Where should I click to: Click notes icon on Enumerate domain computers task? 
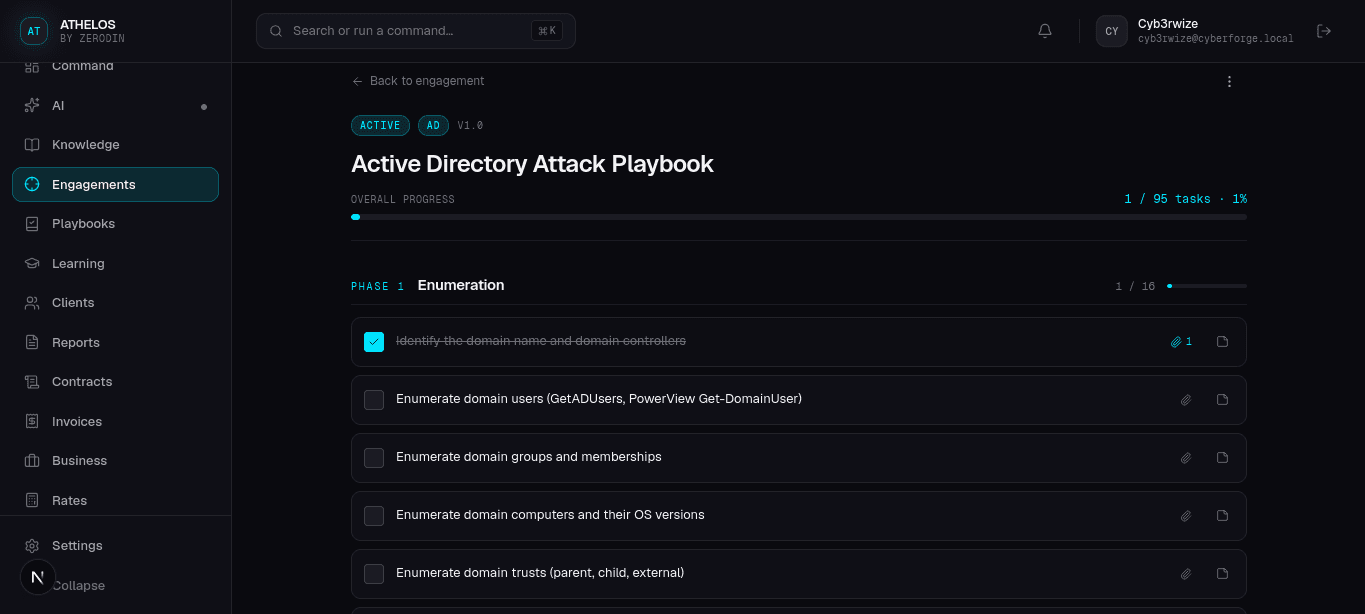point(1222,516)
